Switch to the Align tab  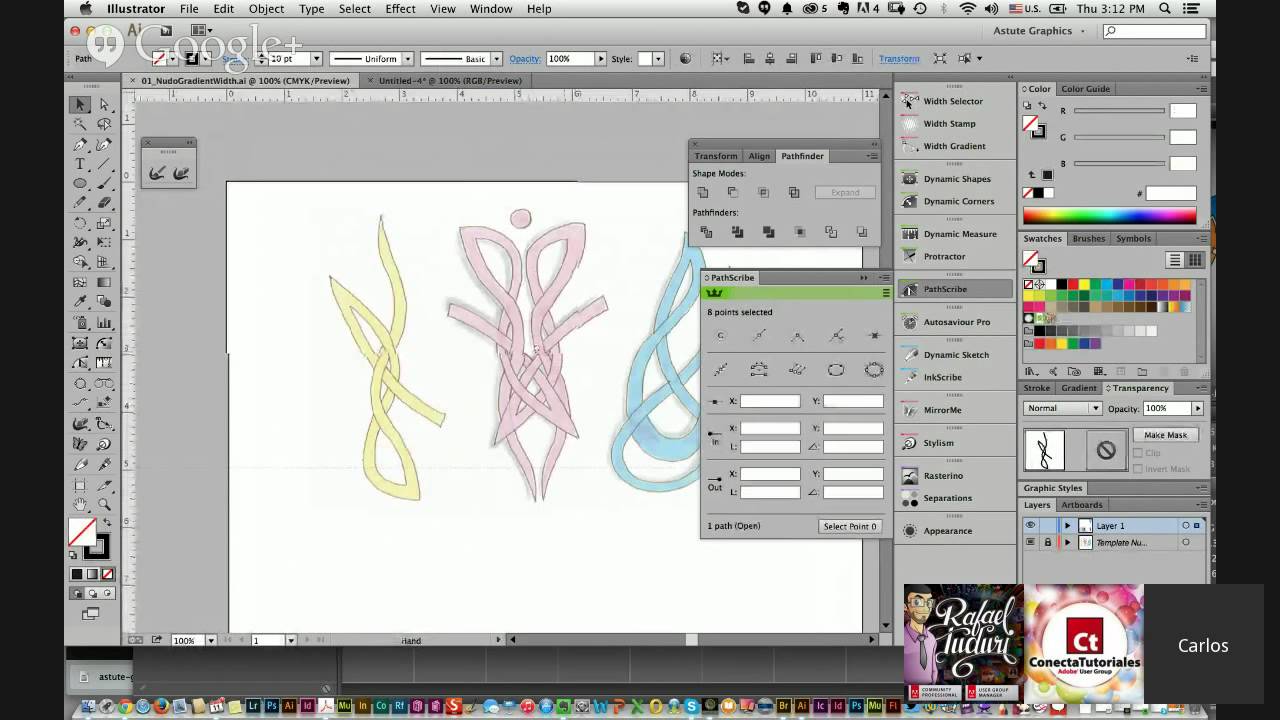759,156
